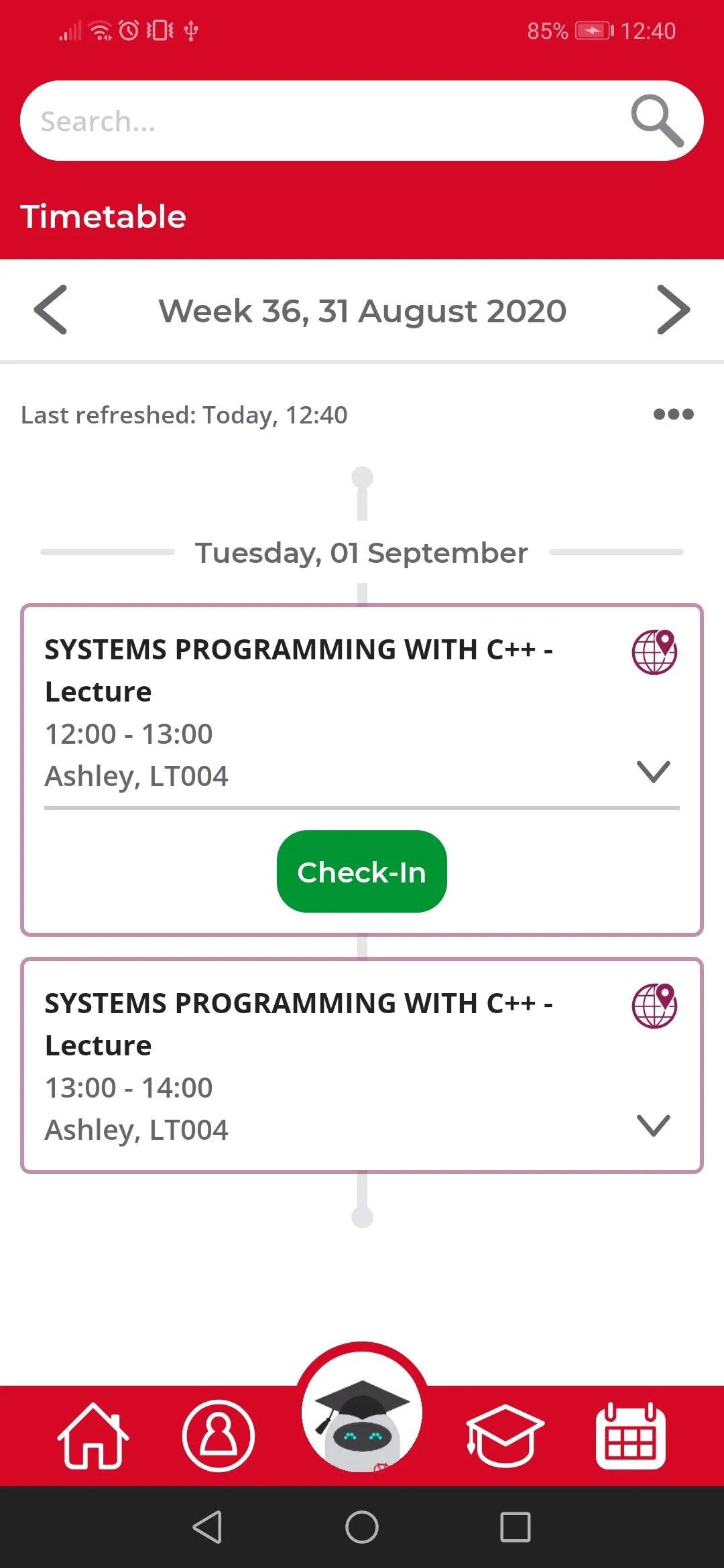The image size is (724, 1568).
Task: Open the calendar timetable icon in navigation
Action: [x=631, y=1435]
